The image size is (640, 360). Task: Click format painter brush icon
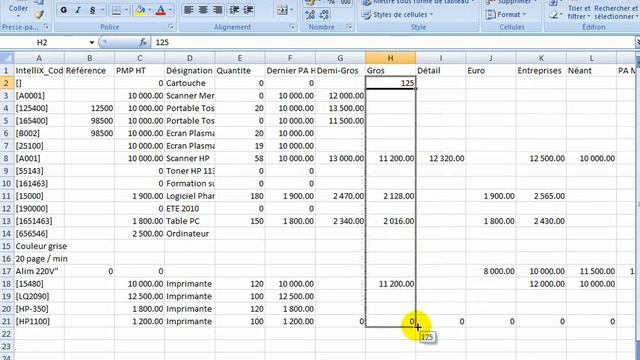coord(39,15)
